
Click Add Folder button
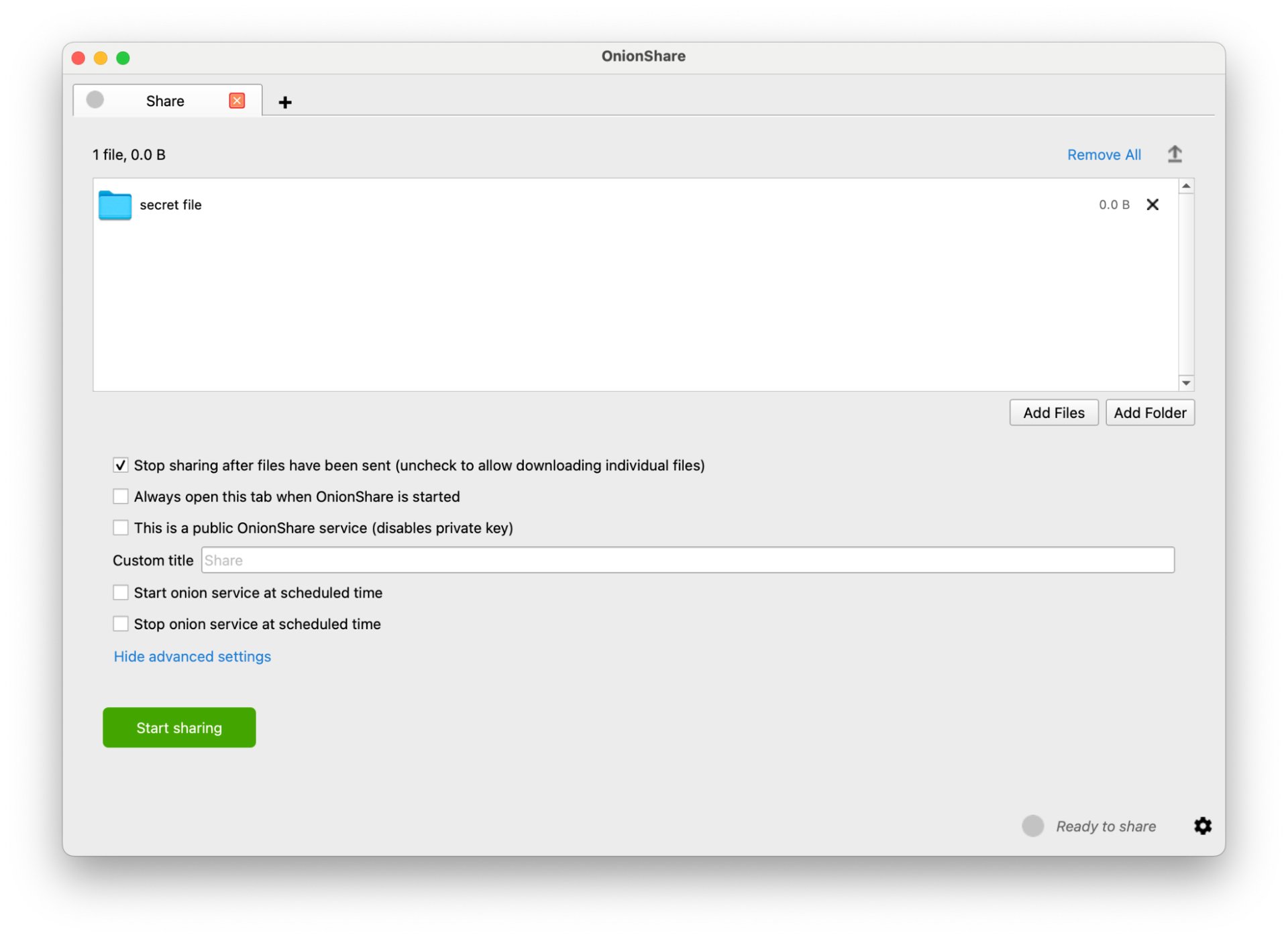[1150, 412]
